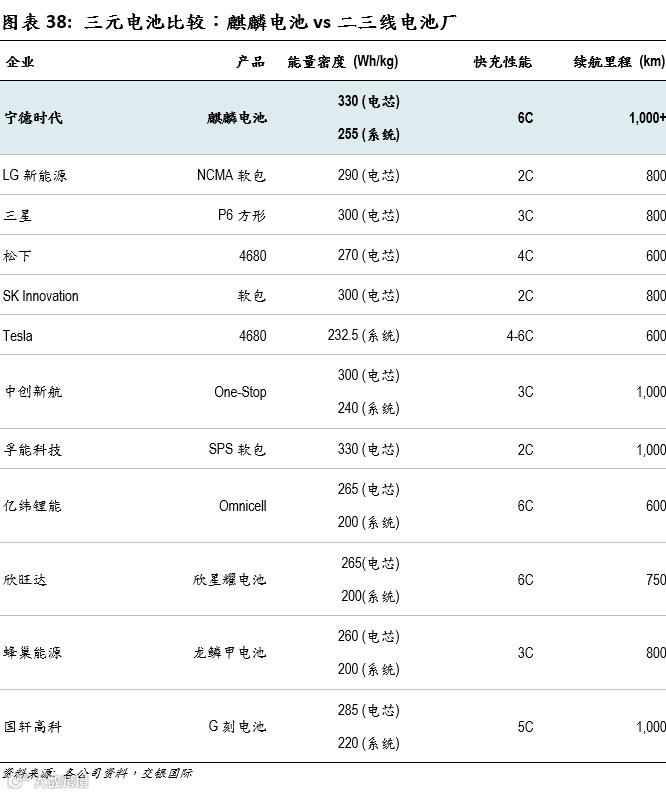Click the '270 (电芯)' value
This screenshot has height=795, width=666.
tap(369, 256)
